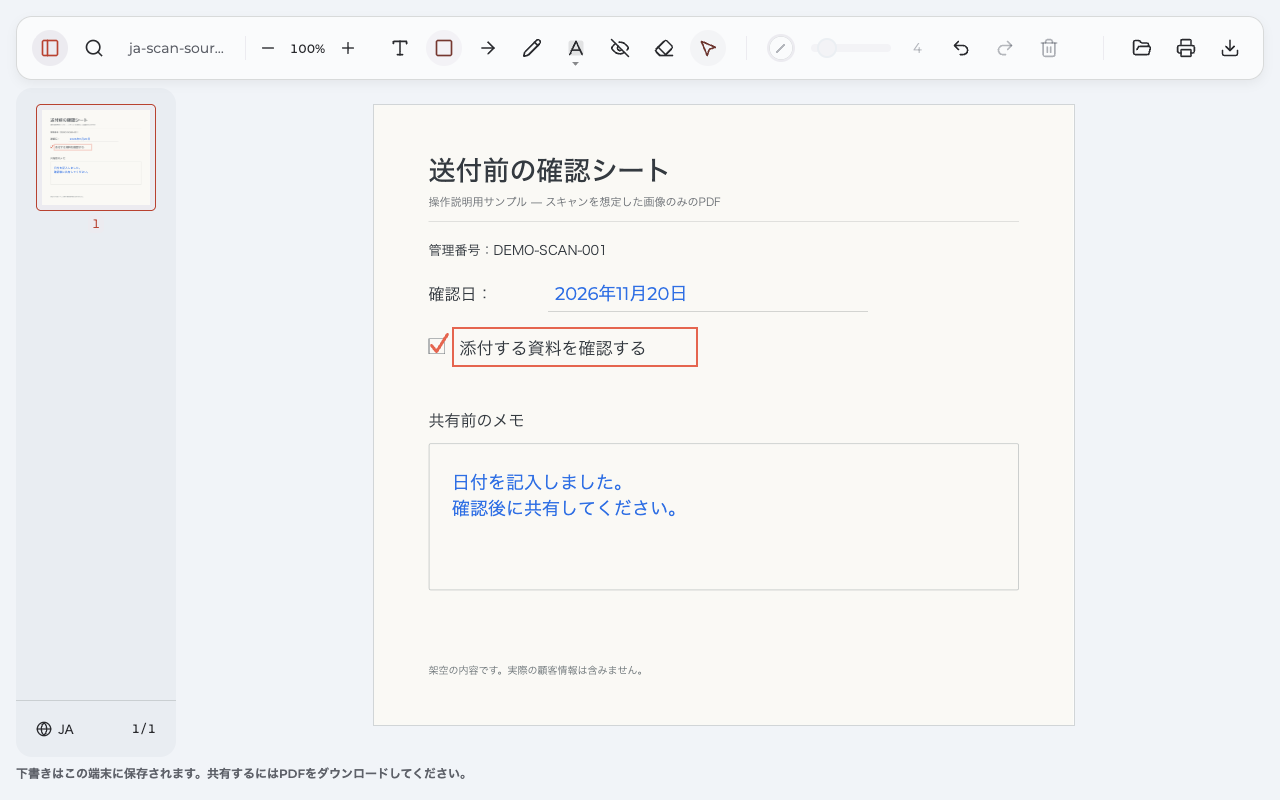The width and height of the screenshot is (1280, 800).
Task: Click the redo arrow icon
Action: coord(1005,48)
